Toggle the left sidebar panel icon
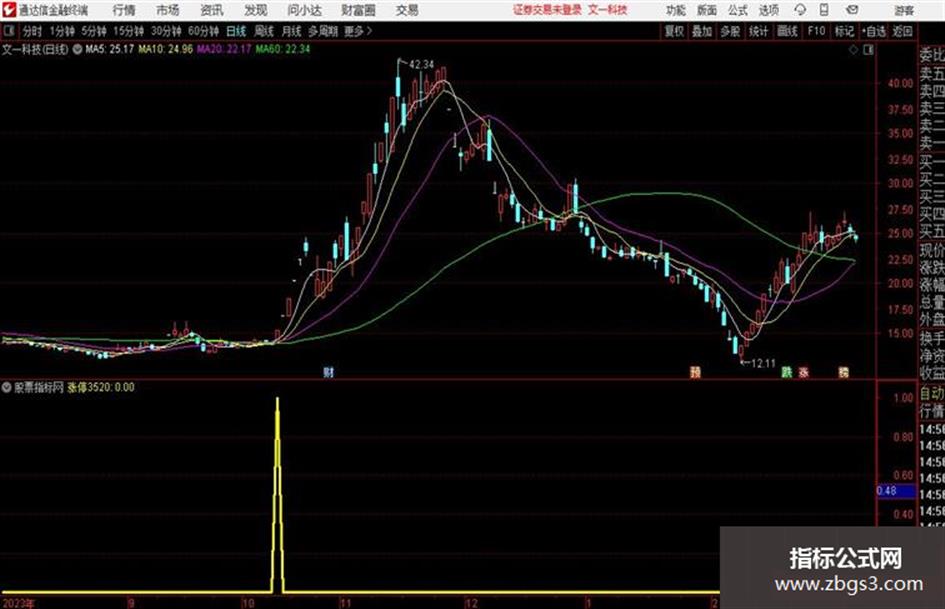Viewport: 945px width, 609px height. tap(8, 31)
